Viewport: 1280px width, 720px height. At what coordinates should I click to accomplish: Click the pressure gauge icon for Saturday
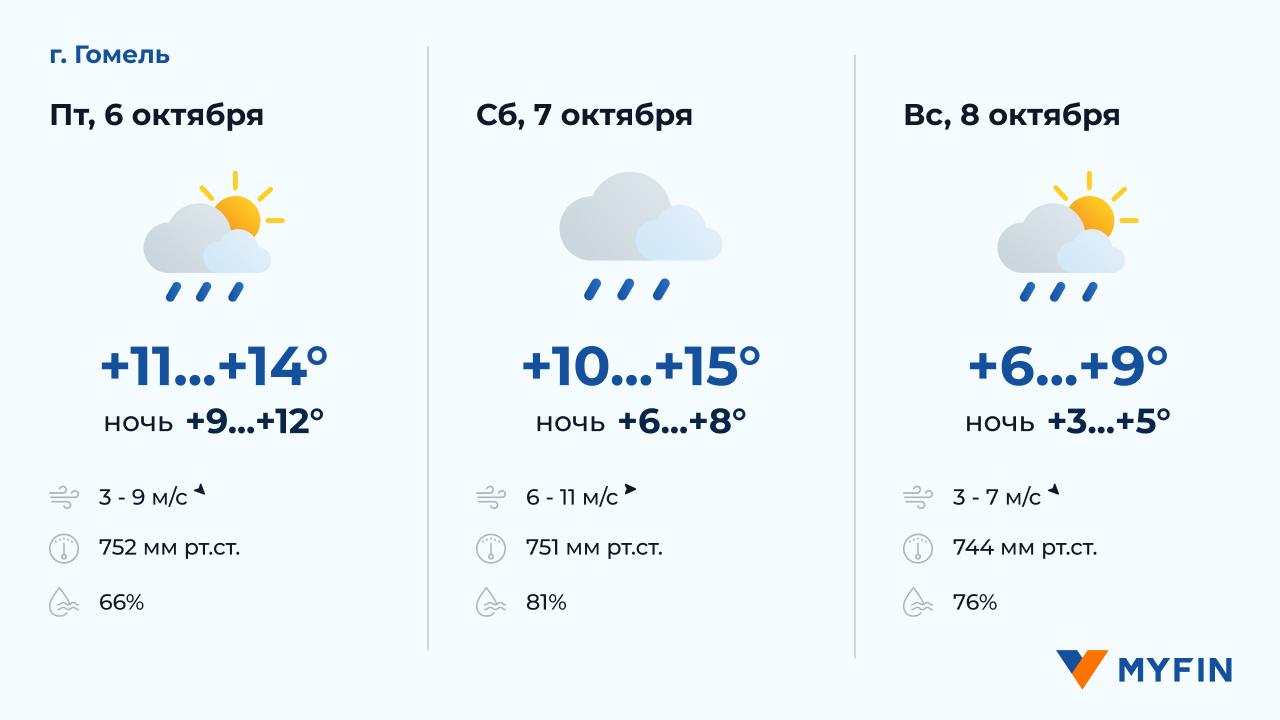(490, 548)
